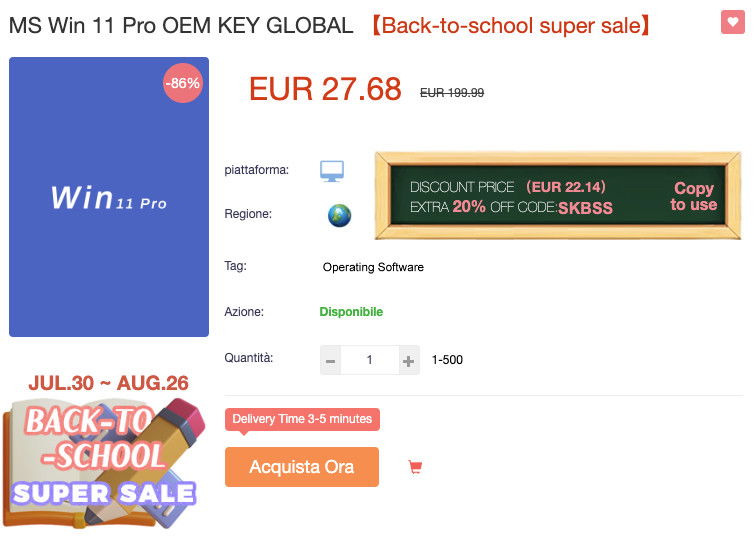Click the MS Win 11 Pro product title
This screenshot has height=537, width=754.
181,26
